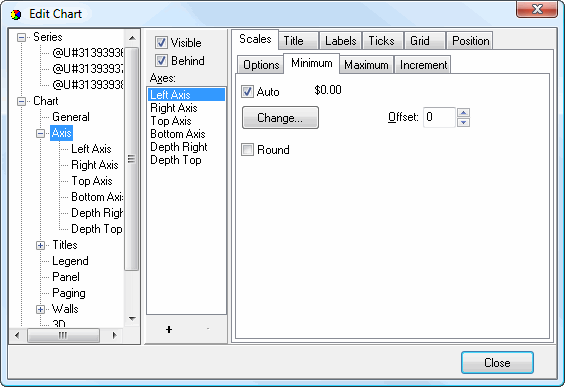Image resolution: width=565 pixels, height=387 pixels.
Task: Click the tree horizontal scrollbar right arrow
Action: tap(114, 335)
